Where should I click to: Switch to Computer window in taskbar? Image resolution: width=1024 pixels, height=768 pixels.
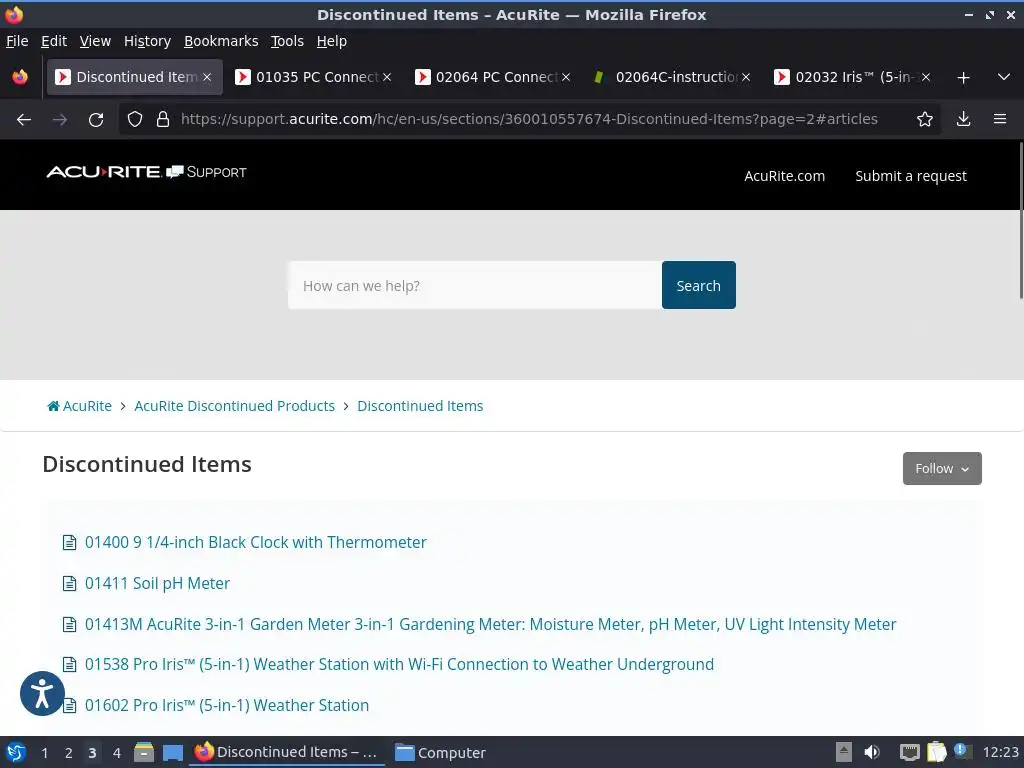tap(441, 752)
